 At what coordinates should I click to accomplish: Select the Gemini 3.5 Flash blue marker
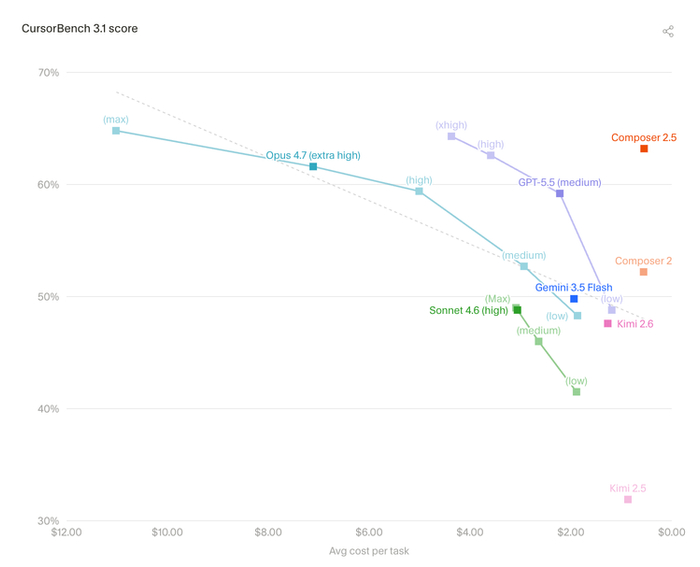coord(574,299)
